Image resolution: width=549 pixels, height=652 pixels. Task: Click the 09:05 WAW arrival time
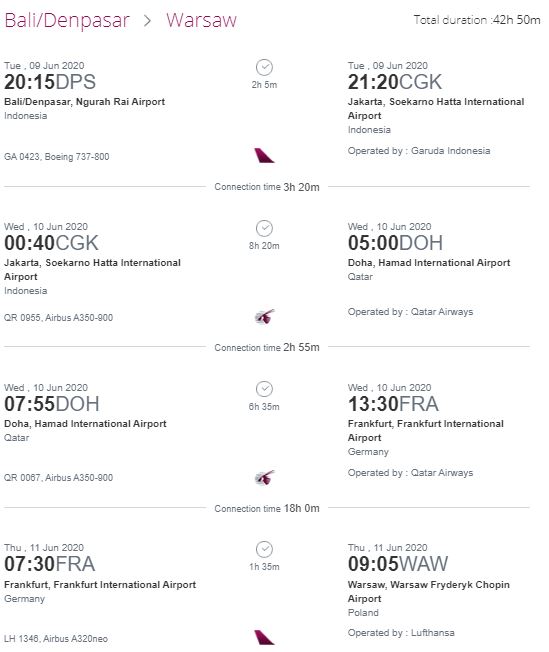point(398,564)
